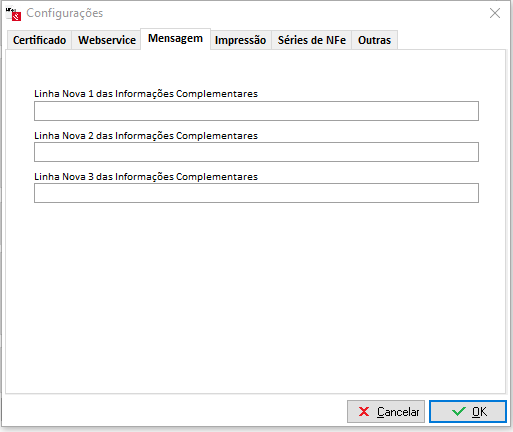Click the Linha Nova 1 das Informações label
Image resolution: width=513 pixels, height=432 pixels.
pos(146,94)
